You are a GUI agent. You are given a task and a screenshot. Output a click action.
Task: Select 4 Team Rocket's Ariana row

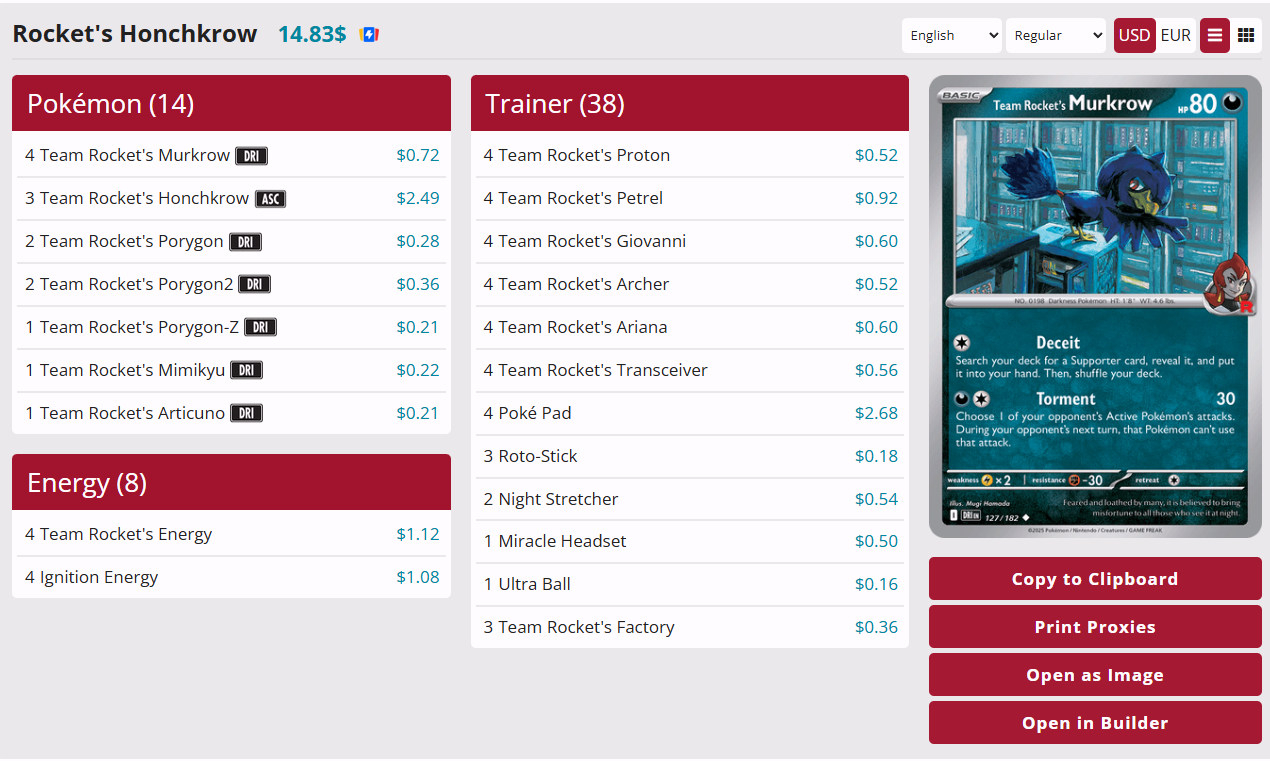[x=690, y=328]
